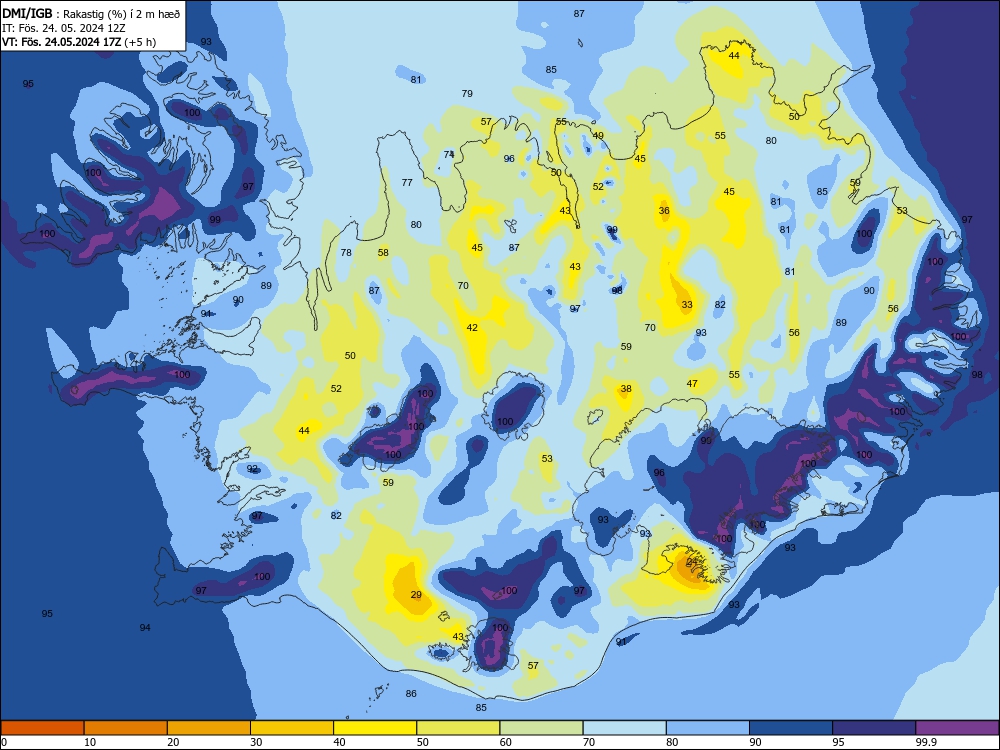Click the "VT: Fös. 24.05.2024 17Z (+5 h)" line
Screen dimensions: 1000x750
tap(79, 42)
